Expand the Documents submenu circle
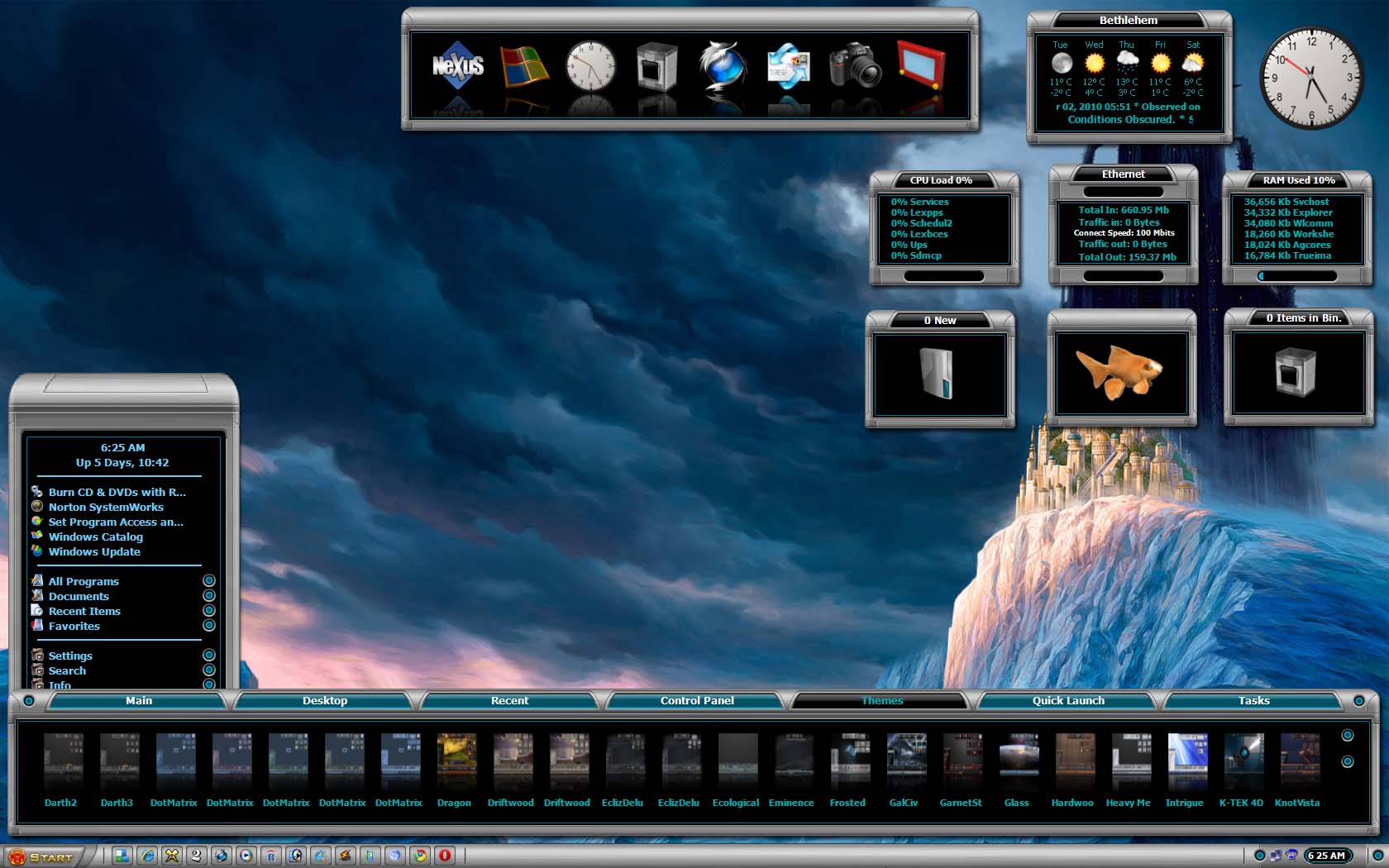The width and height of the screenshot is (1389, 868). (209, 595)
